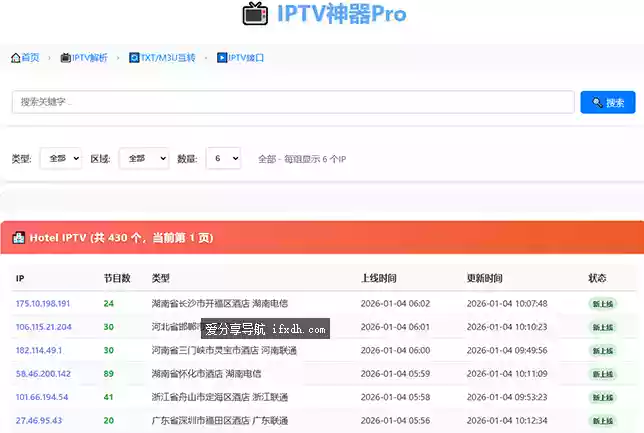Click the TXT/M3U互转 icon
The width and height of the screenshot is (644, 433).
(134, 58)
